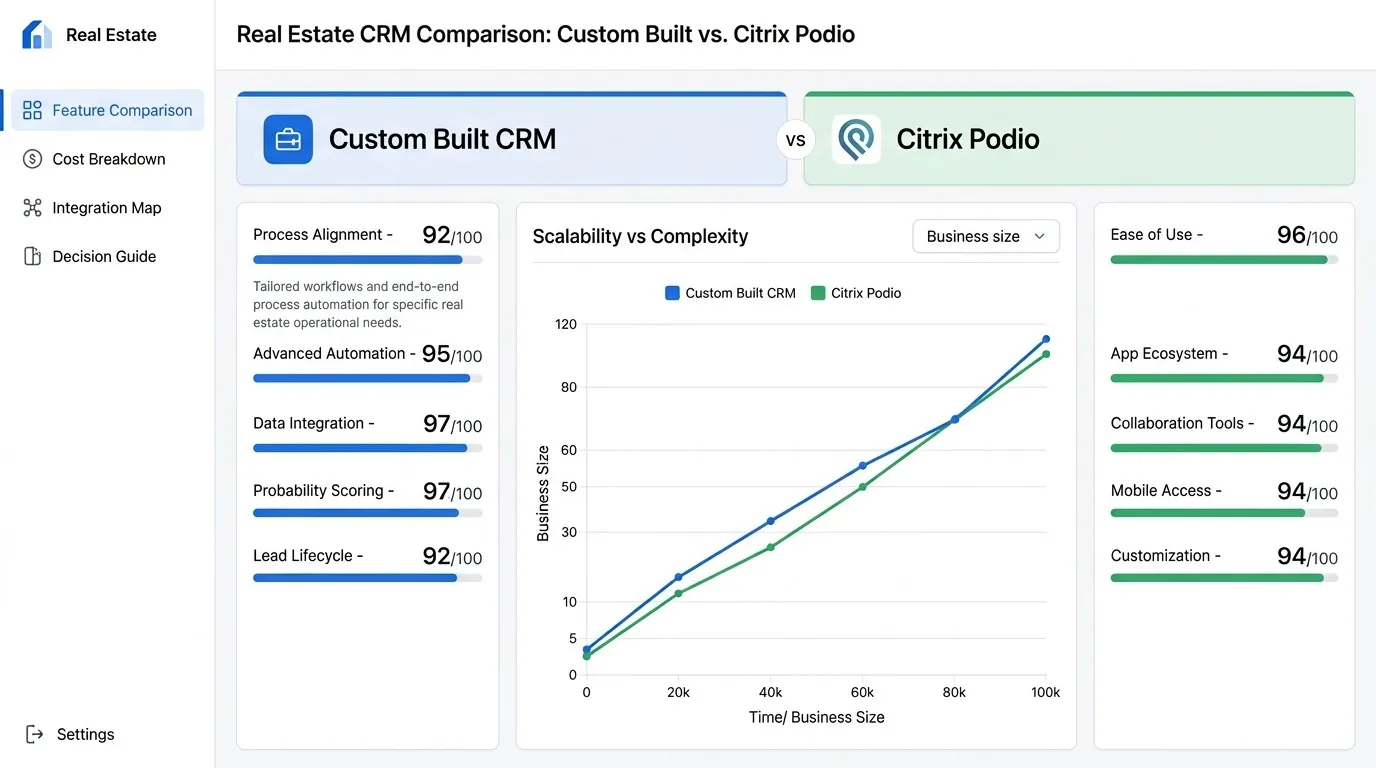Click the Probability Scoring progress bar
The image size is (1376, 768).
pos(368,513)
